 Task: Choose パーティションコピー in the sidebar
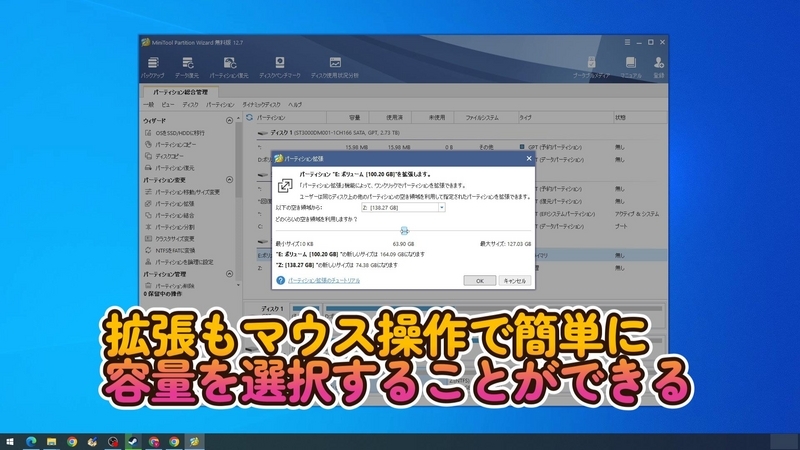pyautogui.click(x=175, y=144)
